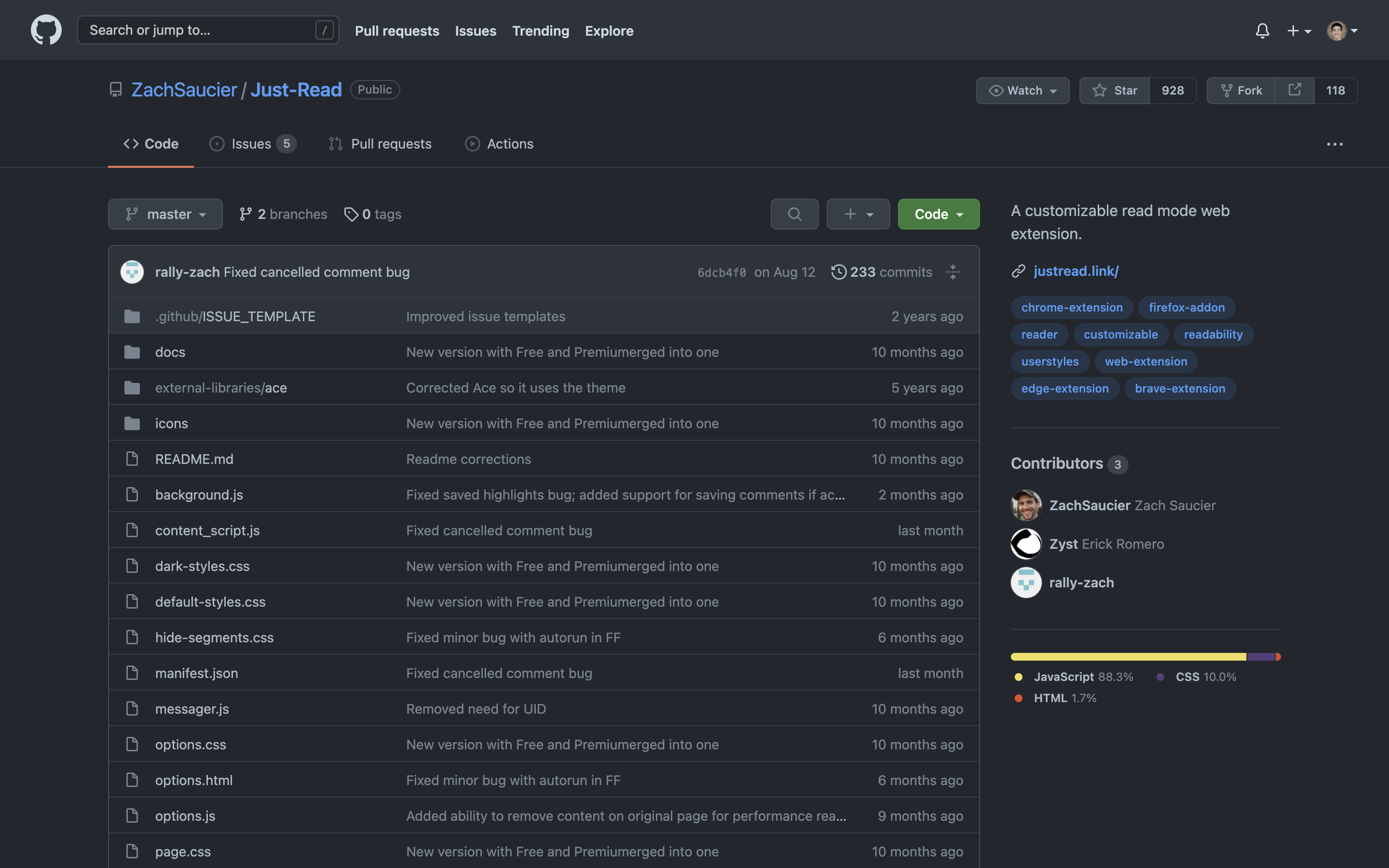This screenshot has height=868, width=1389.
Task: Click the content_script.js file icon
Action: pos(132,530)
